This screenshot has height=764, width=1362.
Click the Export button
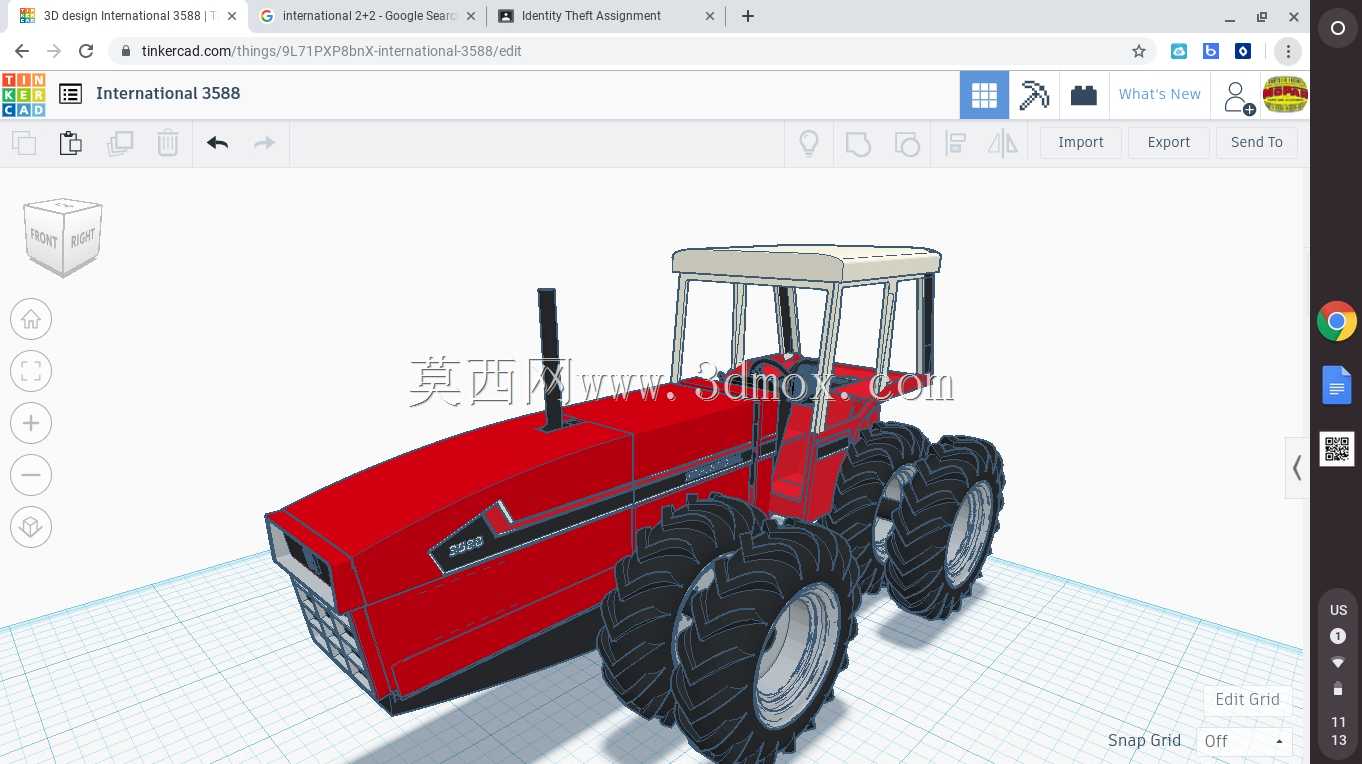coord(1169,142)
